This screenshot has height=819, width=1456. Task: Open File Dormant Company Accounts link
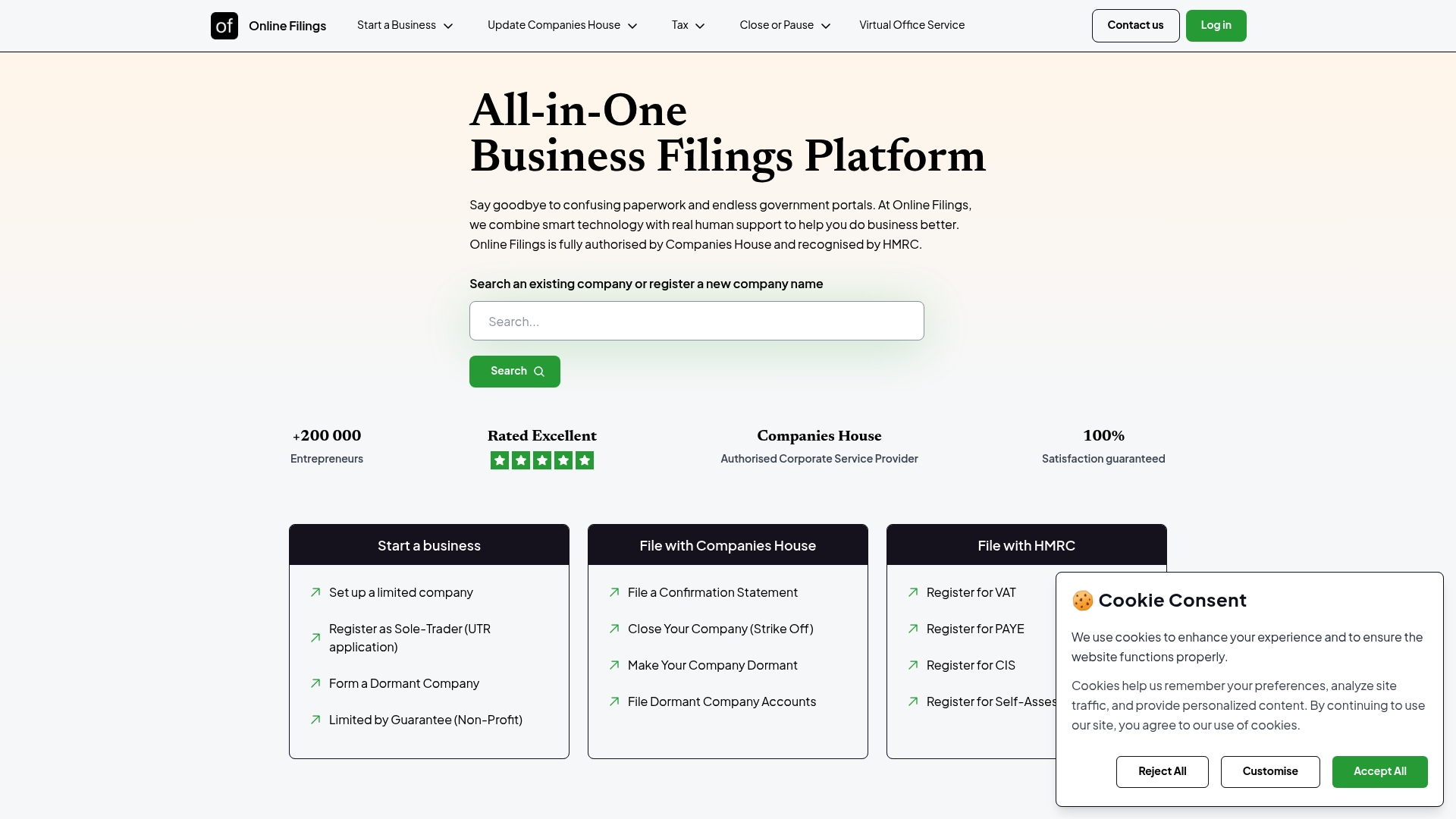pos(722,701)
